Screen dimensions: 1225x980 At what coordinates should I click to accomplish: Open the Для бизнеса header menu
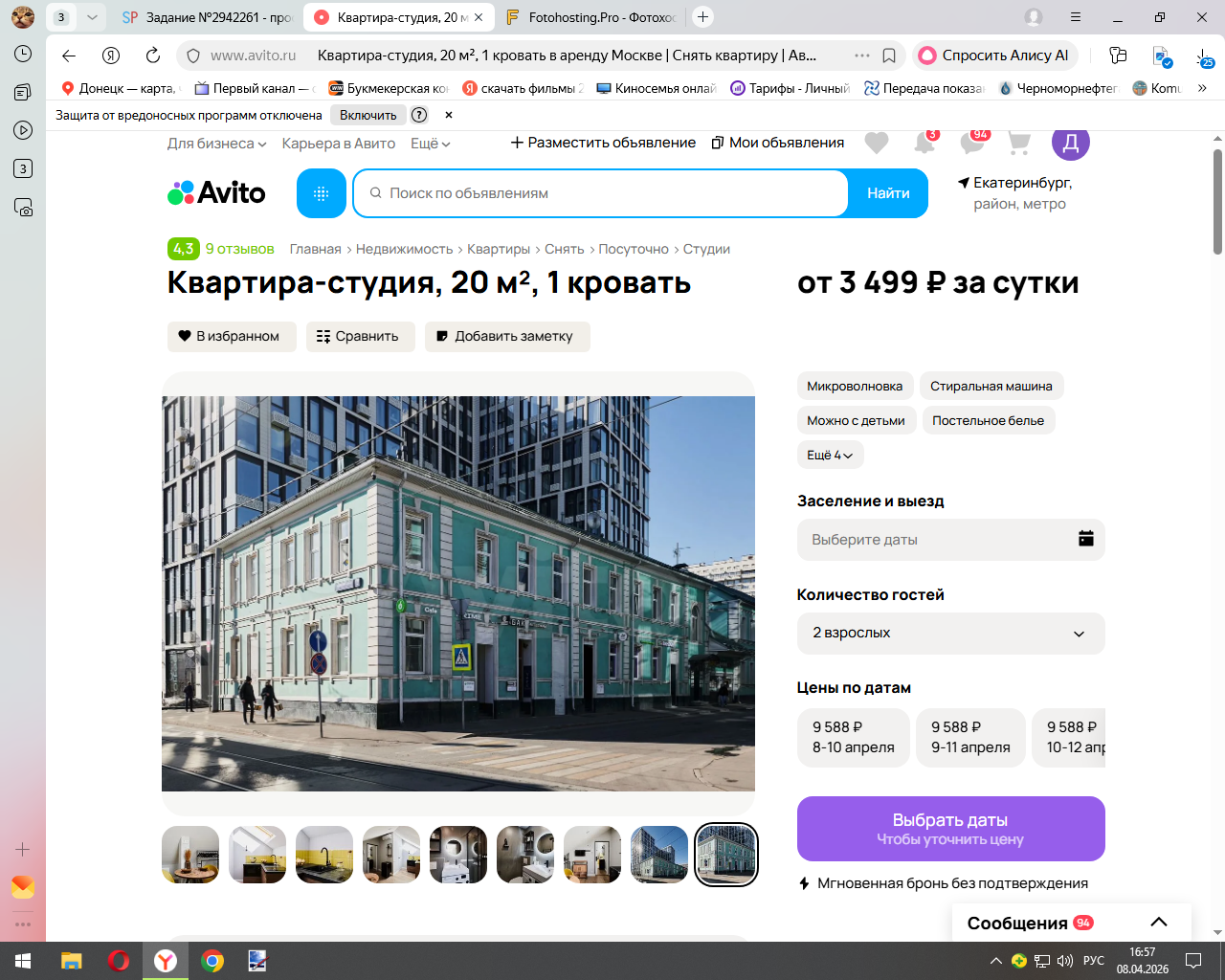pos(216,144)
